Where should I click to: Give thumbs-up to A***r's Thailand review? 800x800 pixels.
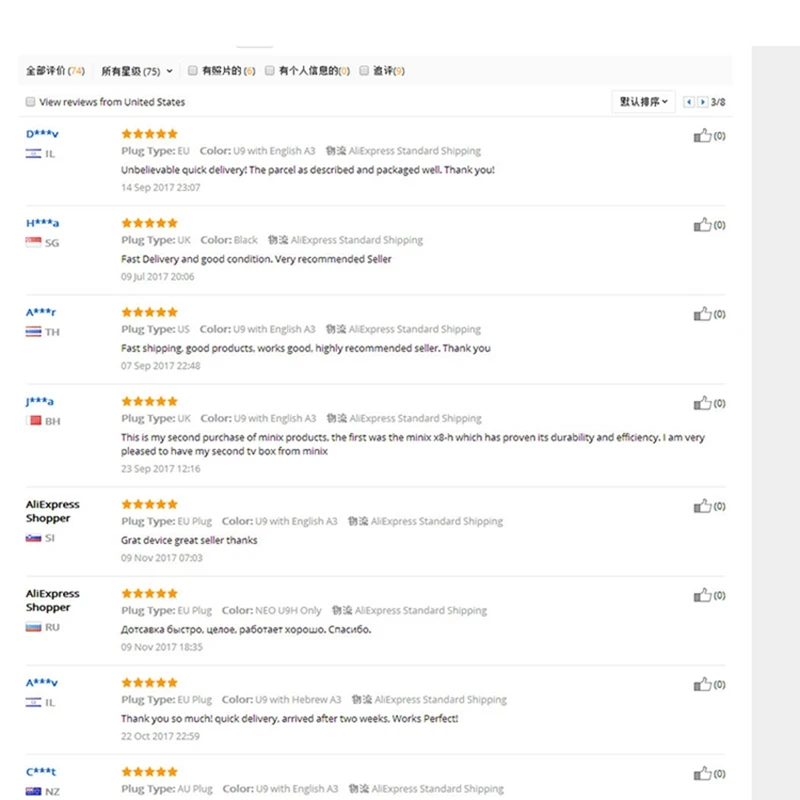point(702,314)
